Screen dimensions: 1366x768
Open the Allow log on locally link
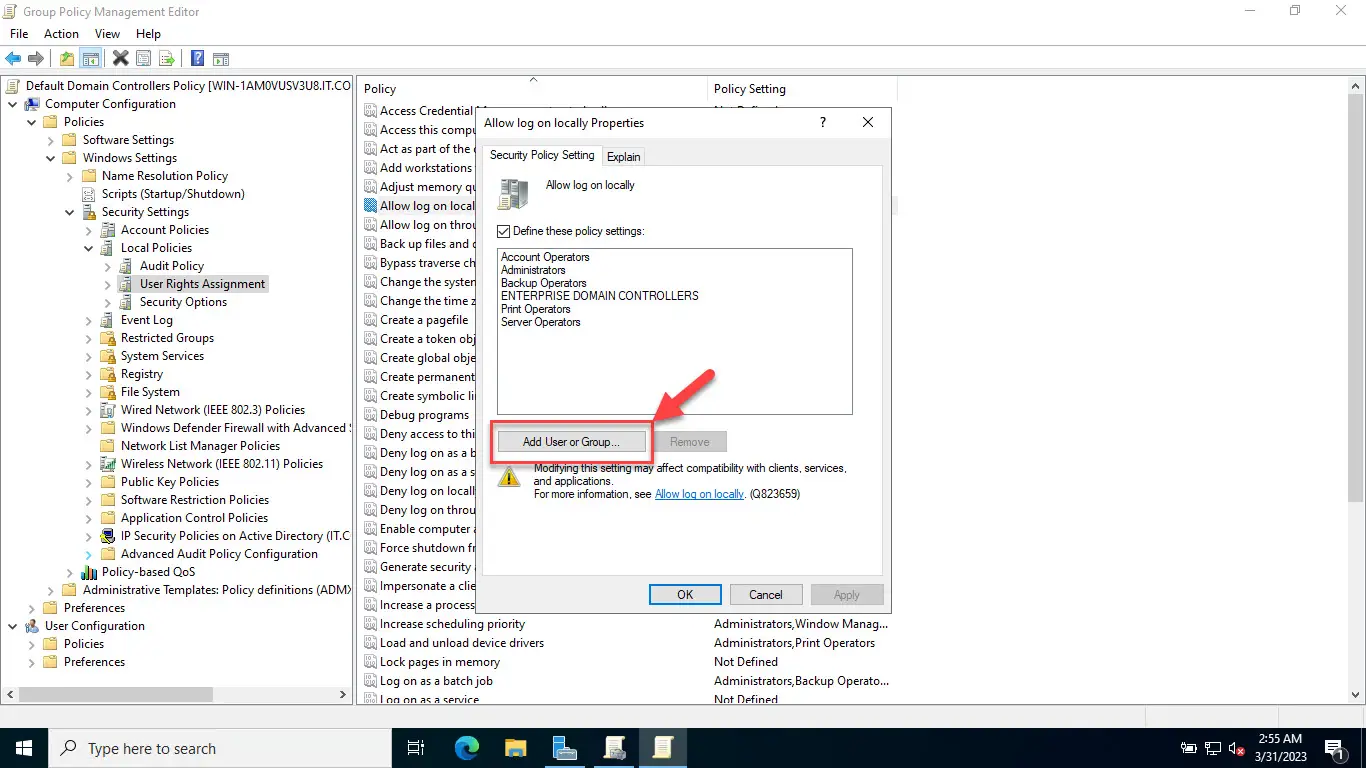[699, 494]
